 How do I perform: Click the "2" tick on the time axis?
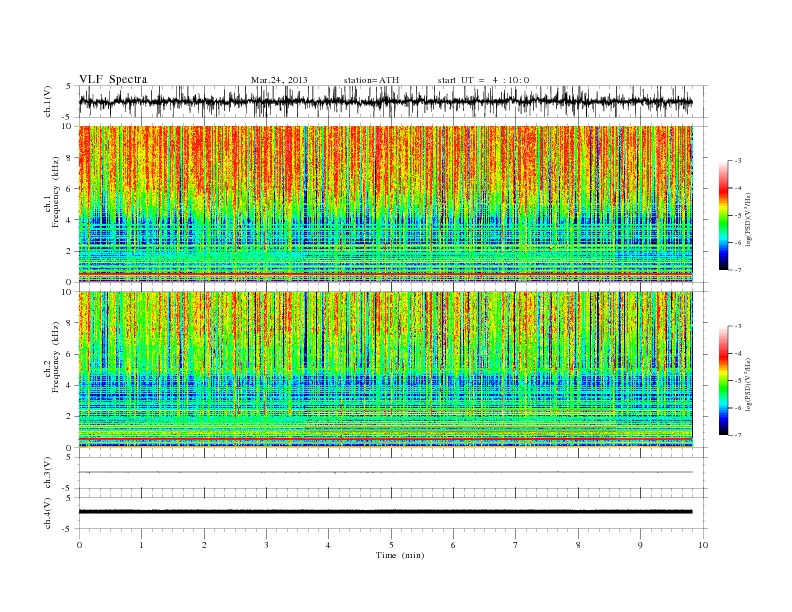point(204,545)
